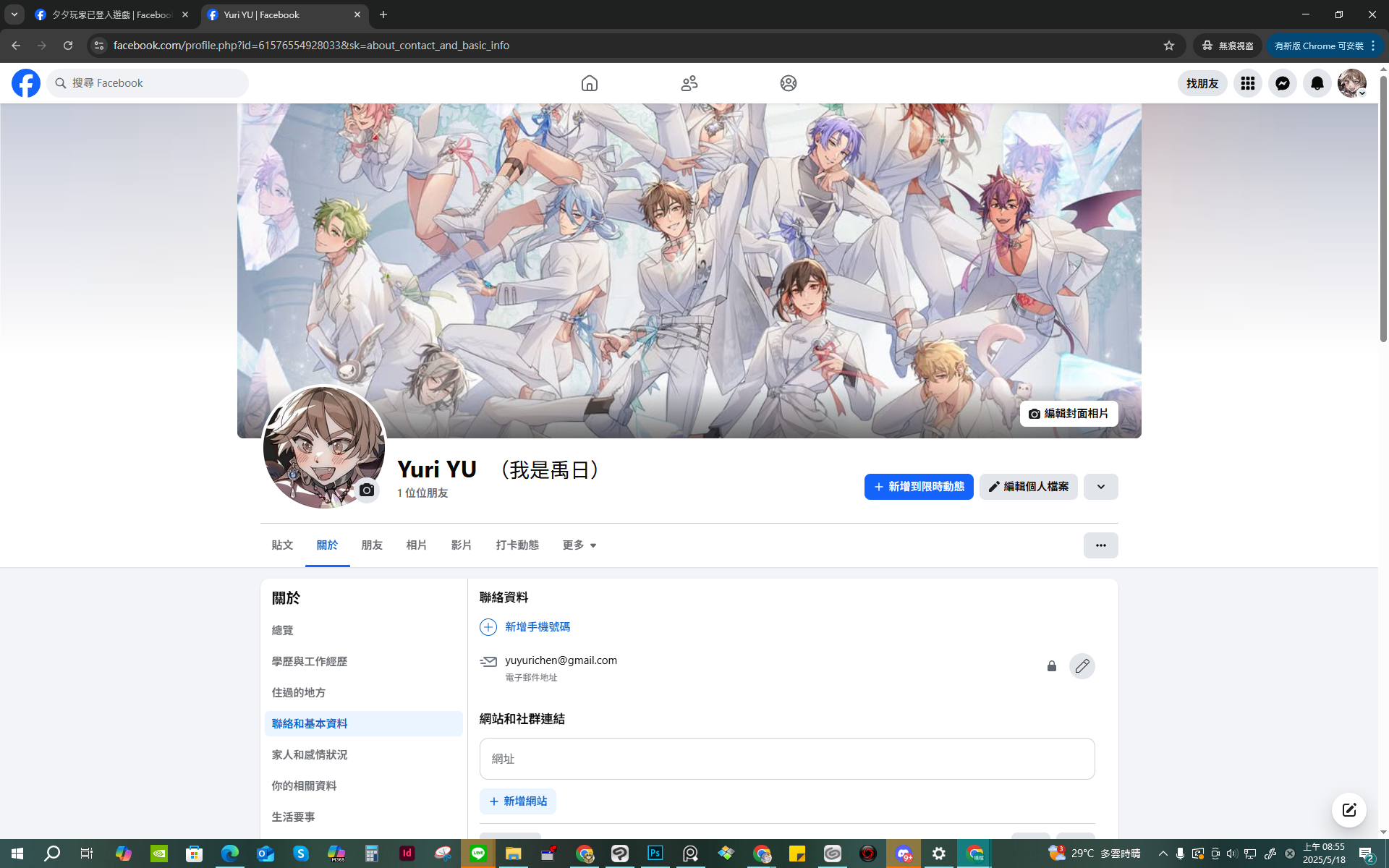1389x868 pixels.
Task: Open the account profile avatar menu
Action: [1352, 83]
